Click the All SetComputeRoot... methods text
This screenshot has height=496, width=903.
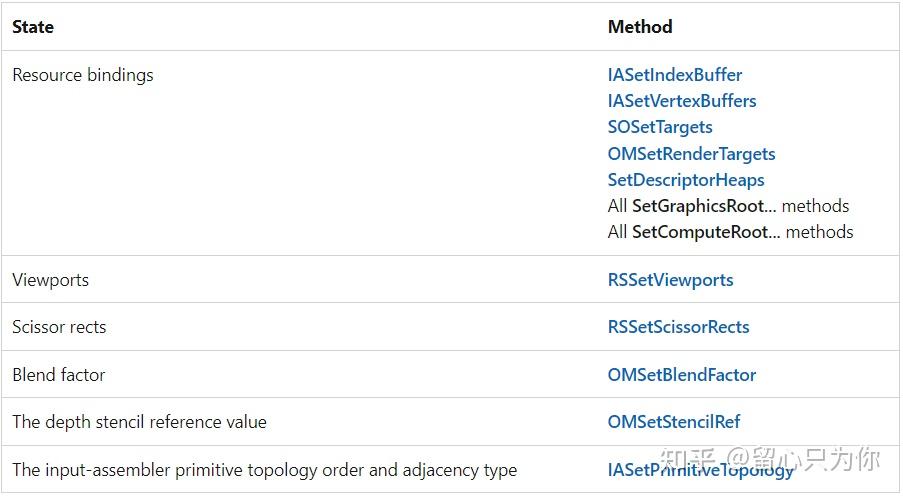tap(730, 232)
